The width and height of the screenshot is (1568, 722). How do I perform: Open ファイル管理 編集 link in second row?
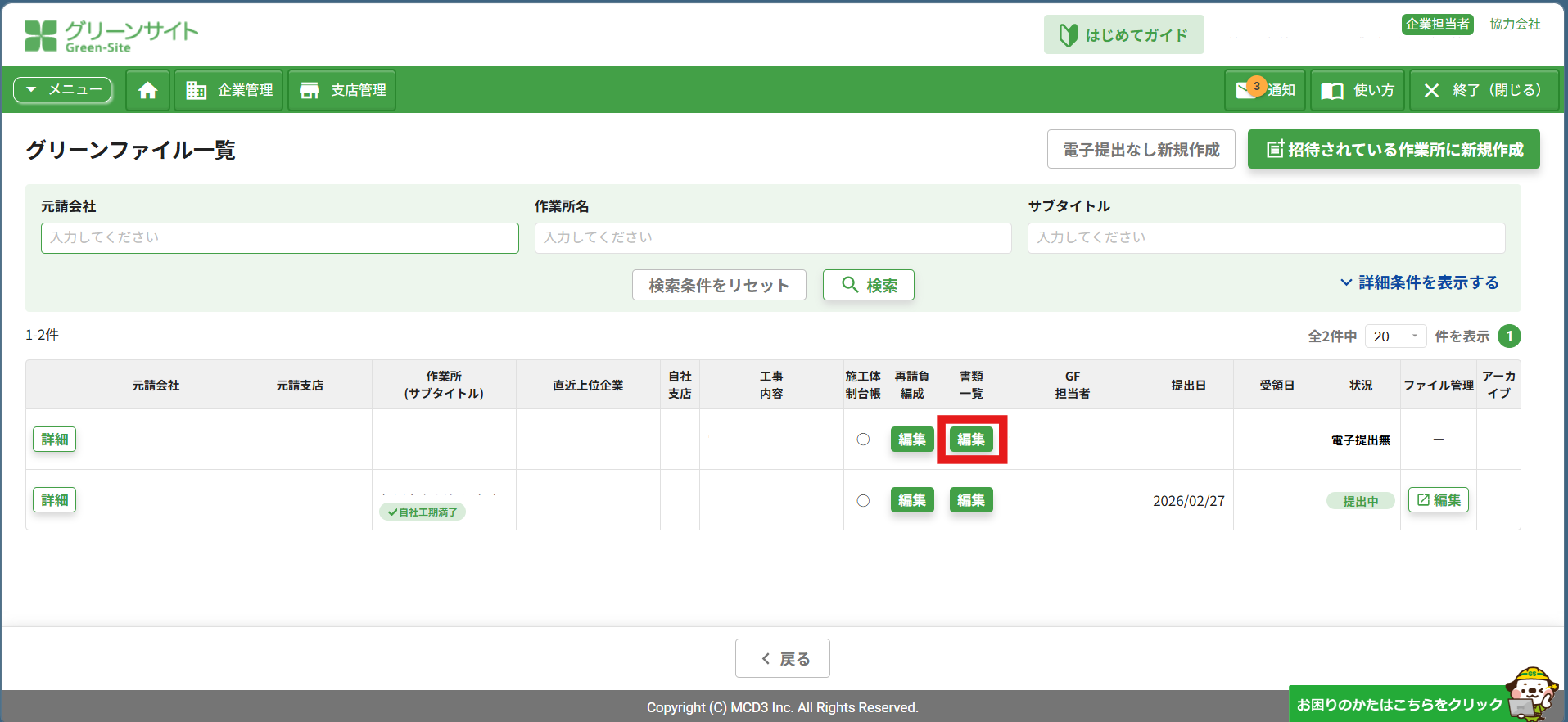click(1438, 500)
